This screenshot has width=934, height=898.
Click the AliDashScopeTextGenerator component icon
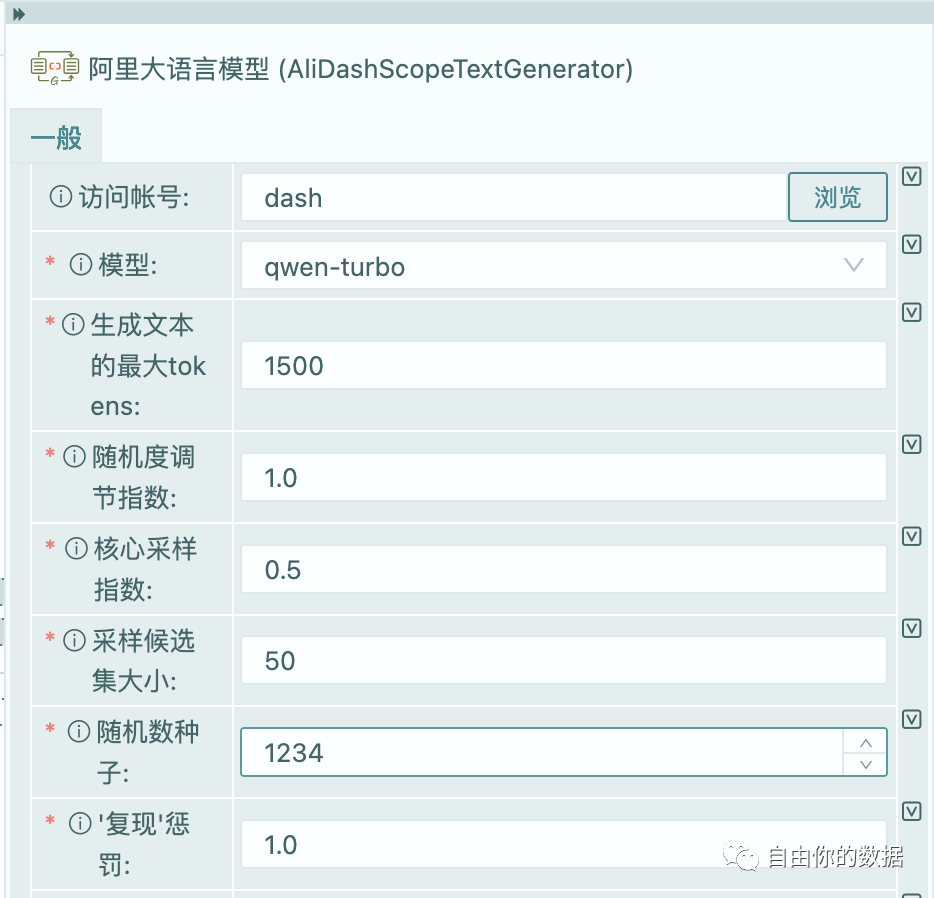point(55,69)
